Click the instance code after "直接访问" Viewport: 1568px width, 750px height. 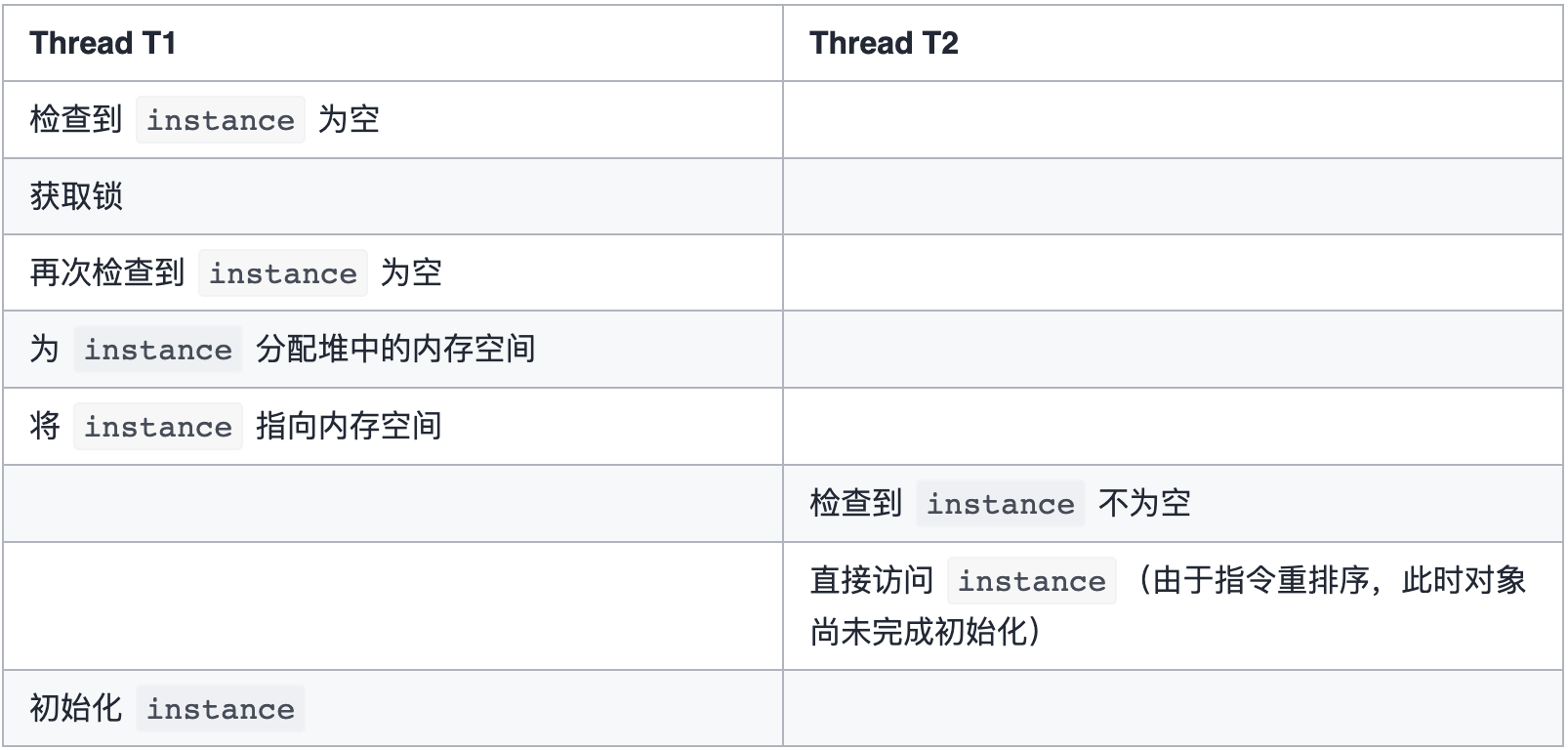pos(1032,581)
